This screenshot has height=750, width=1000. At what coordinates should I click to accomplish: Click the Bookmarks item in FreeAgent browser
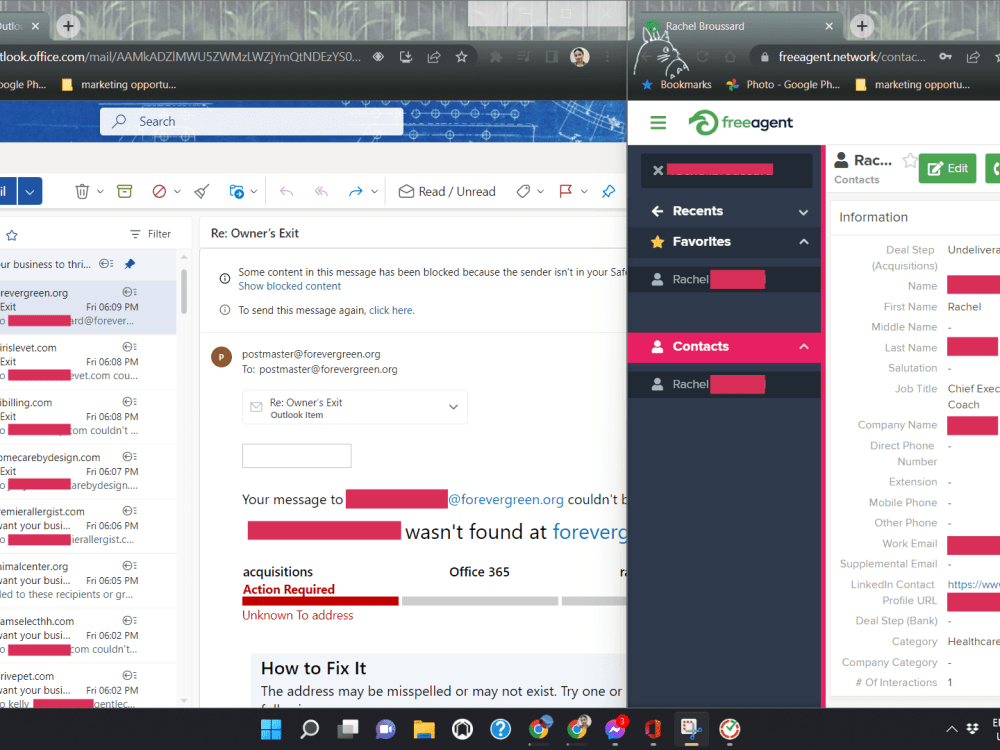(677, 85)
